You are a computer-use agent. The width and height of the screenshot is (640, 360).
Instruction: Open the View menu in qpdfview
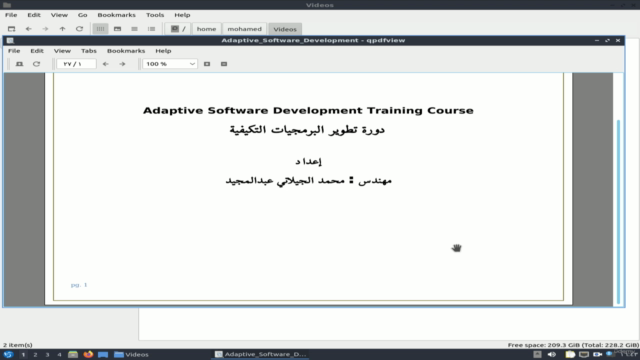62,51
